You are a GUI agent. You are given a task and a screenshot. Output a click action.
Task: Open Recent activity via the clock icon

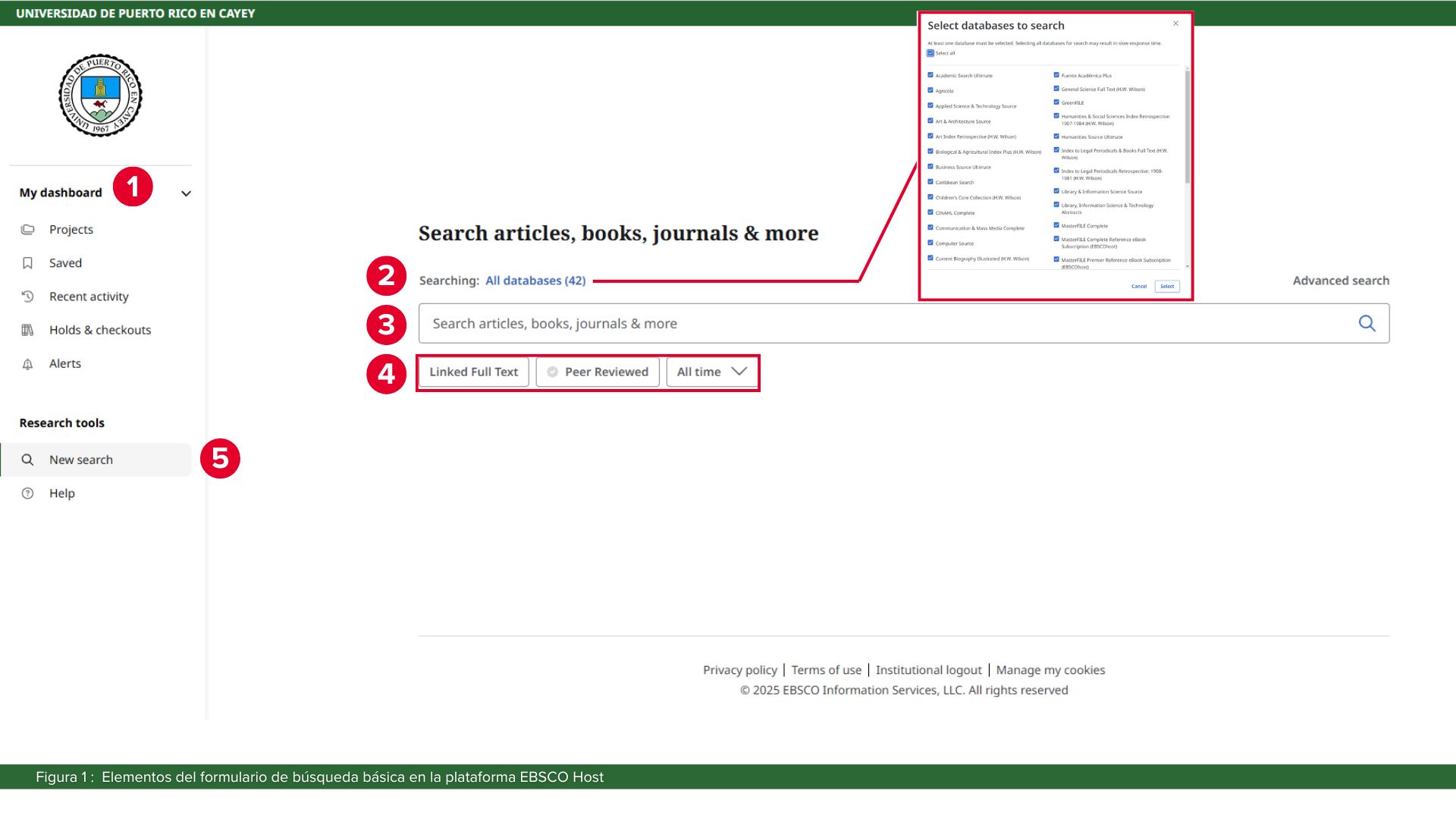(28, 296)
